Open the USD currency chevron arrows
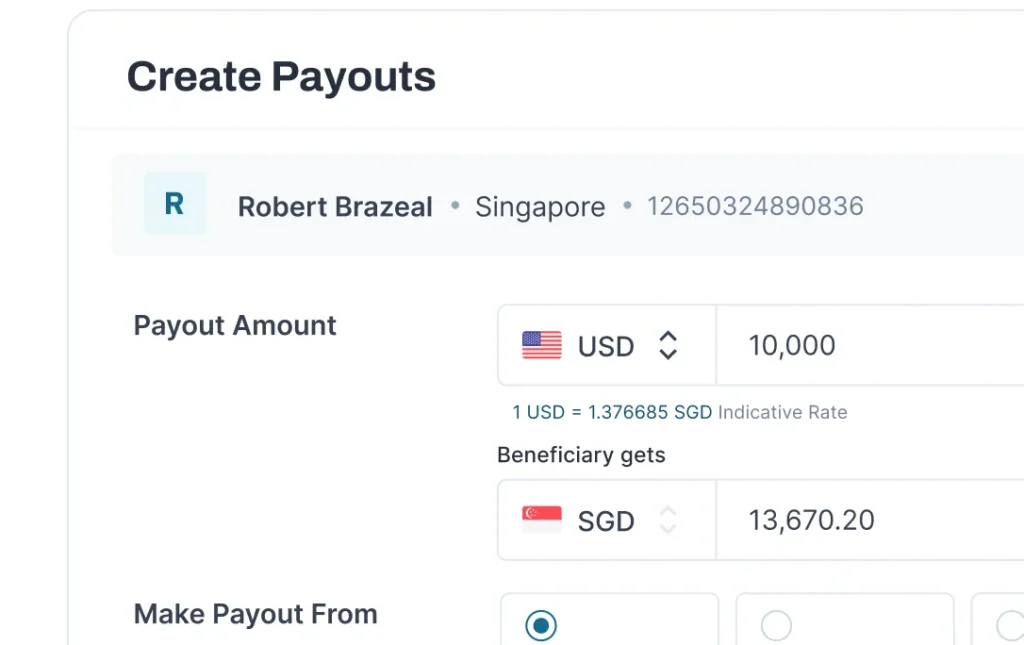This screenshot has height=645, width=1024. click(668, 346)
